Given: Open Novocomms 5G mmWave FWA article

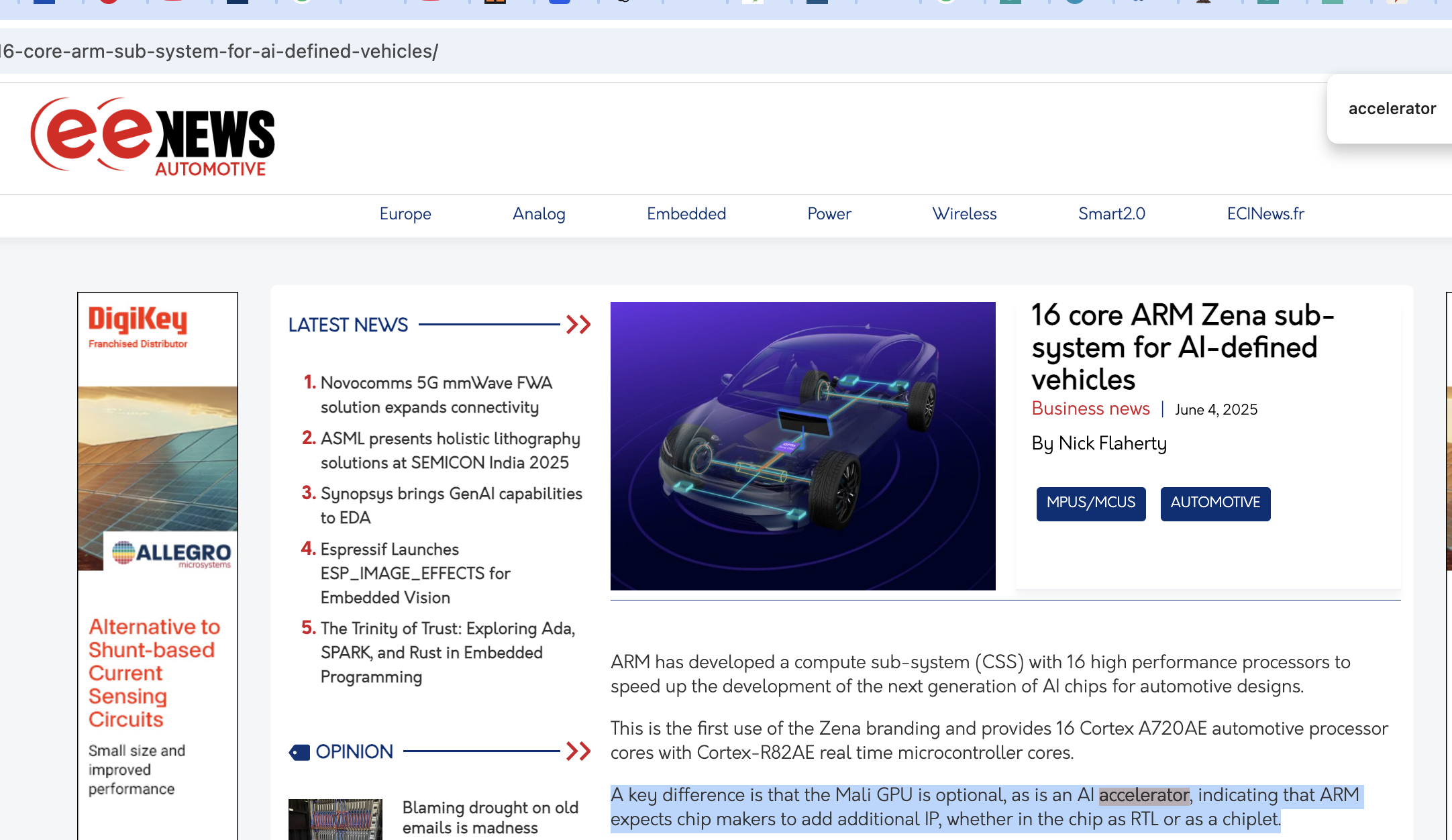Looking at the screenshot, I should [x=436, y=395].
